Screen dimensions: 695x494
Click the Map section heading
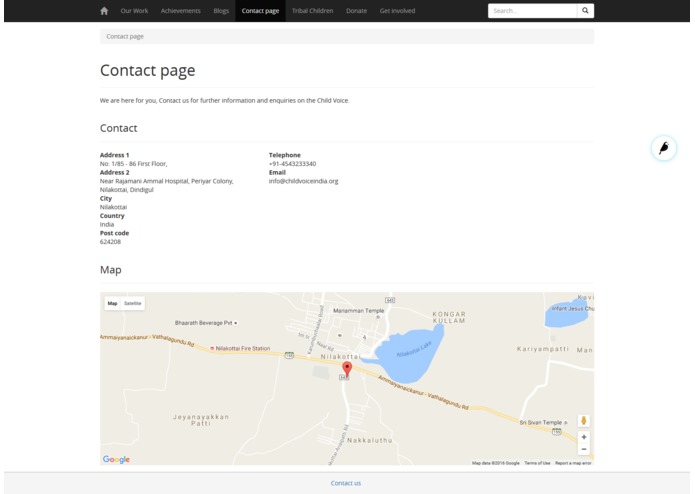pyautogui.click(x=110, y=269)
